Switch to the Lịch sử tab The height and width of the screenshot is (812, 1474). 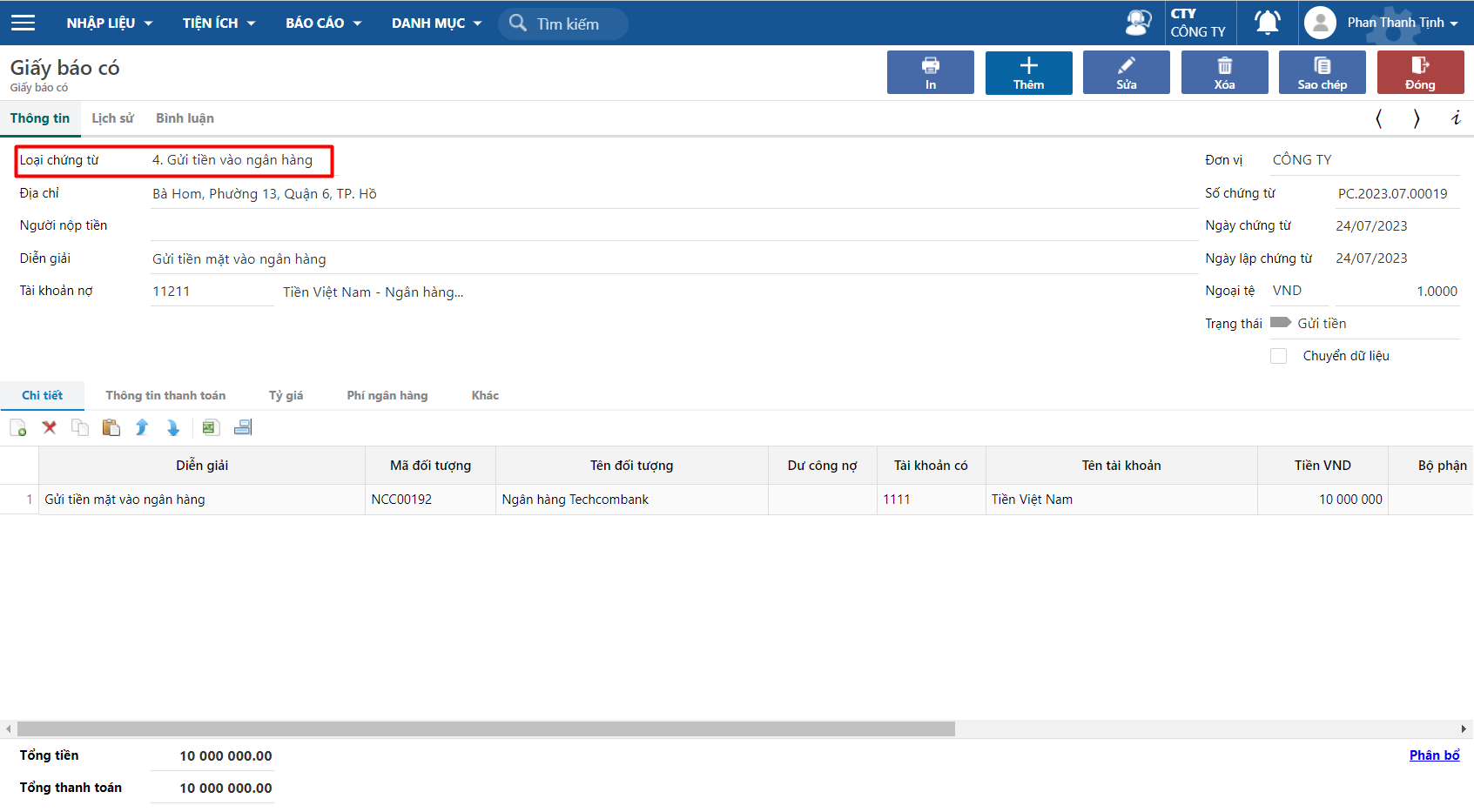112,118
